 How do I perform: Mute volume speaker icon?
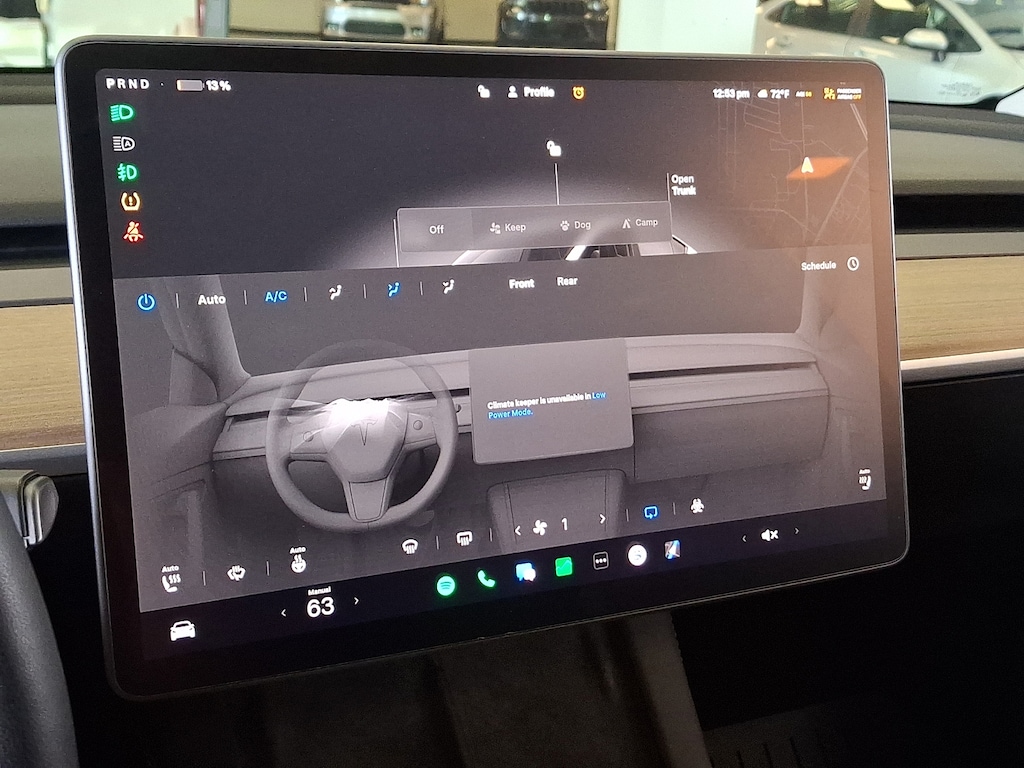point(769,535)
